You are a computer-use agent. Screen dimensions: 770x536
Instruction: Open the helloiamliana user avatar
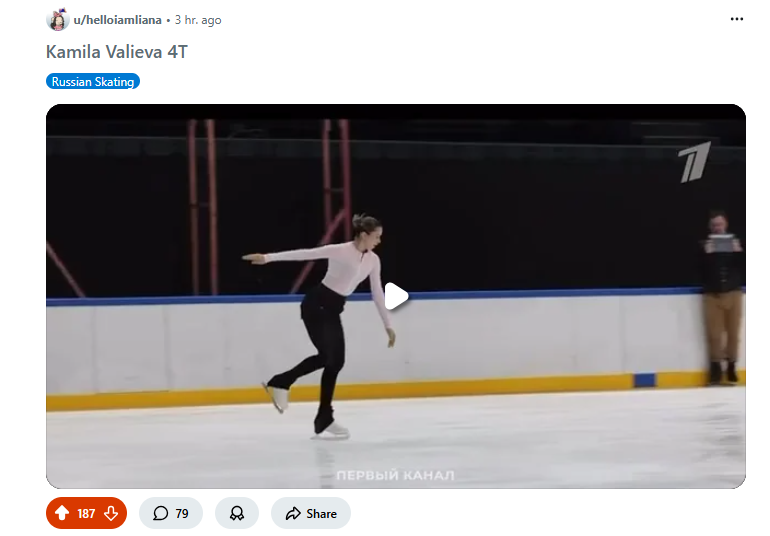coord(58,20)
